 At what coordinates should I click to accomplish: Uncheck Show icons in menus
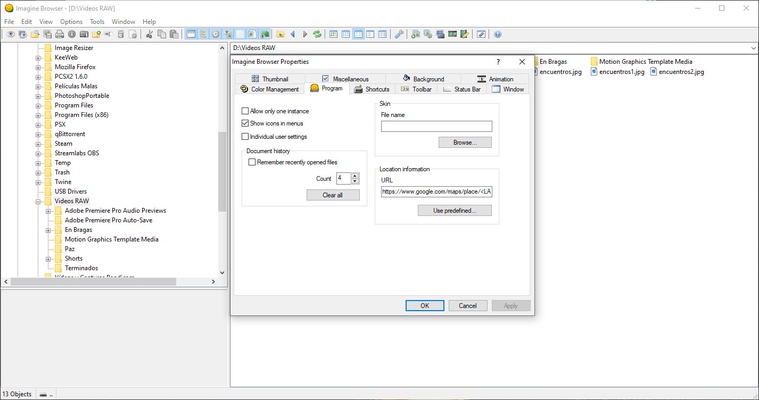click(x=246, y=123)
